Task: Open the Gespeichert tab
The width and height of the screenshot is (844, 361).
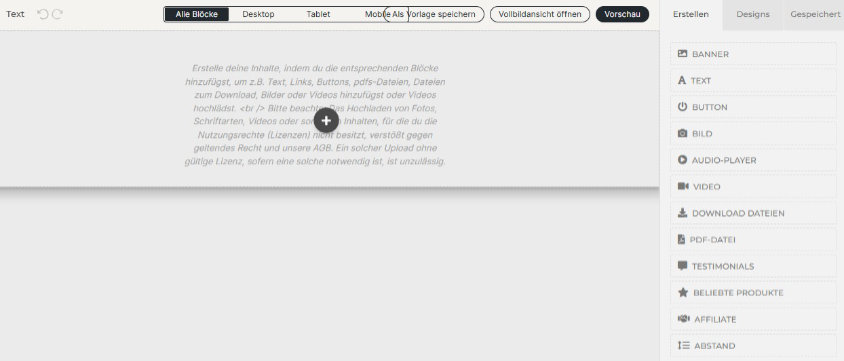Action: tap(815, 15)
